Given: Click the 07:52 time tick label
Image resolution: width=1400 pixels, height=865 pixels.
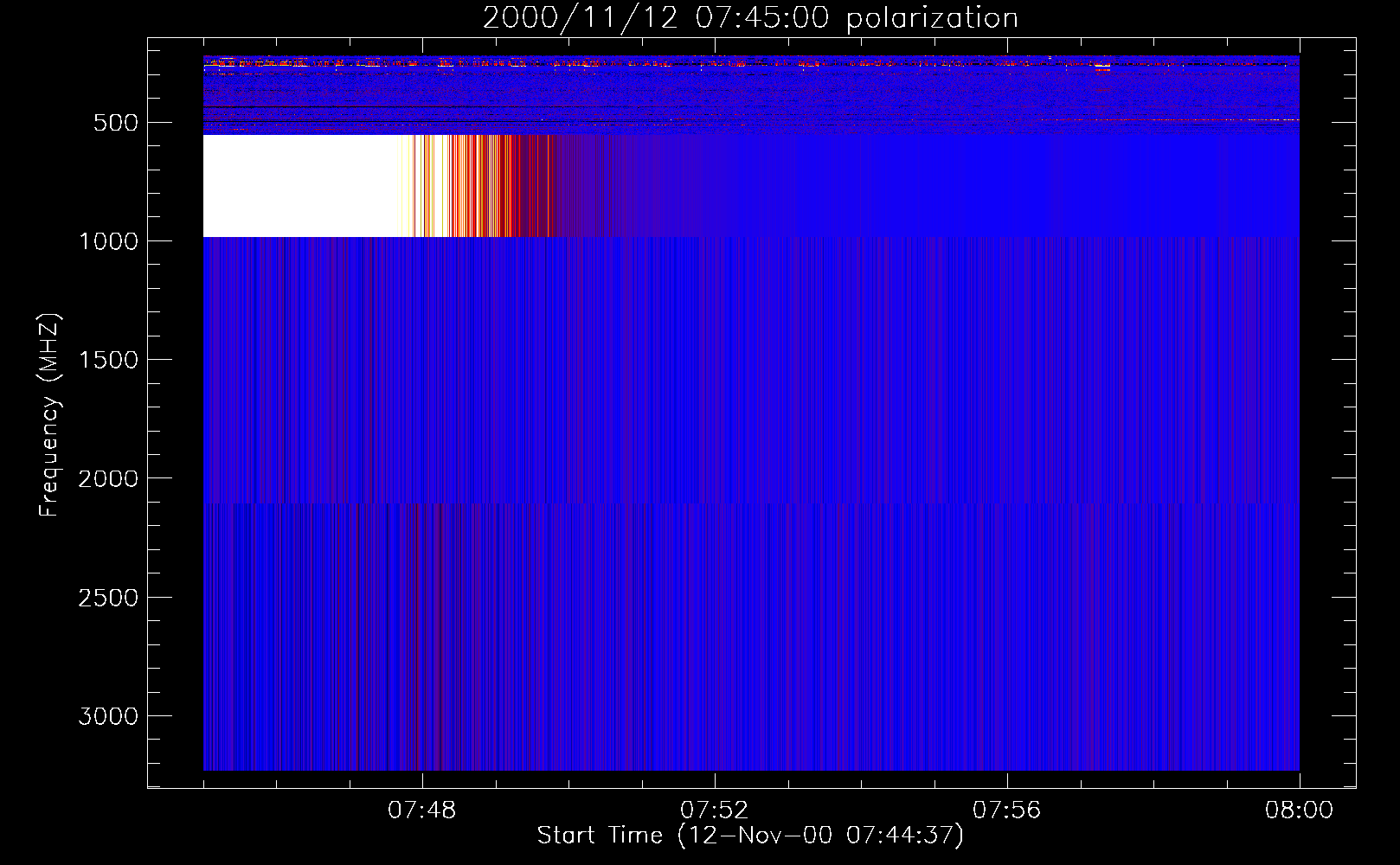Looking at the screenshot, I should click(x=715, y=811).
